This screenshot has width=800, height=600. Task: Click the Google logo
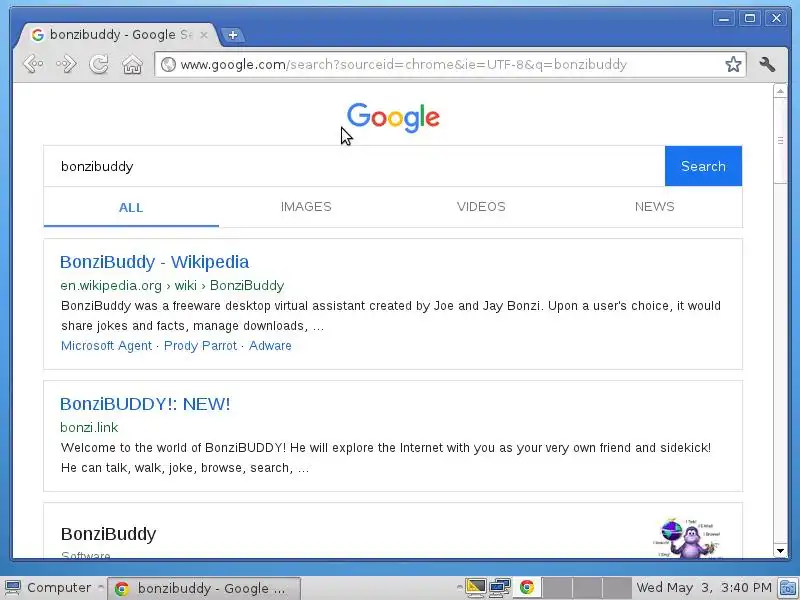click(x=393, y=117)
